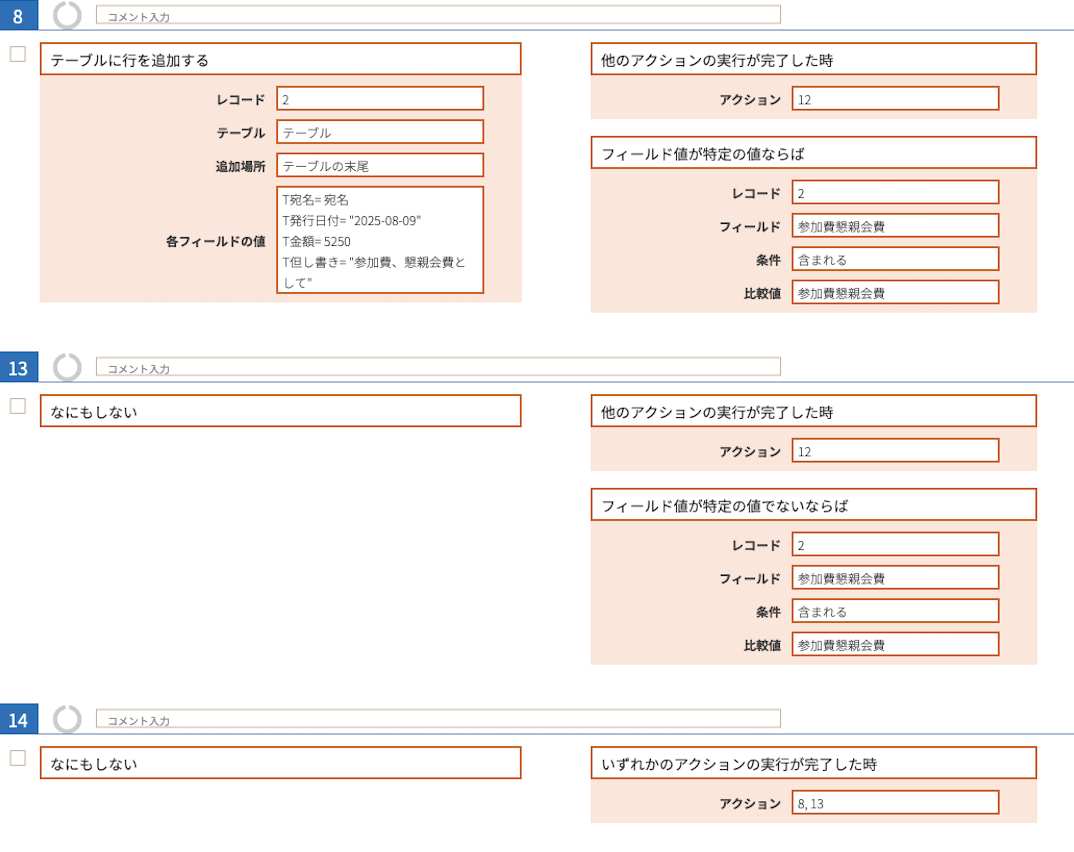1074x852 pixels.
Task: Click the circular status icon of action 8
Action: 67,14
